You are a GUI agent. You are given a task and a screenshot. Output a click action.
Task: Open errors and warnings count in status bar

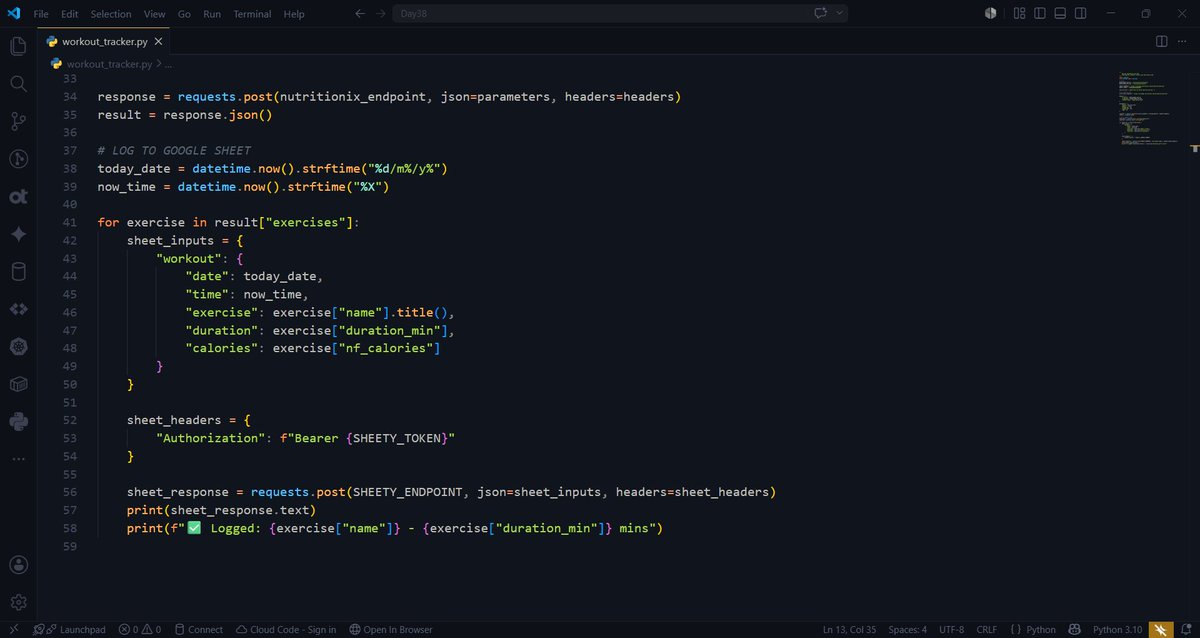140,629
